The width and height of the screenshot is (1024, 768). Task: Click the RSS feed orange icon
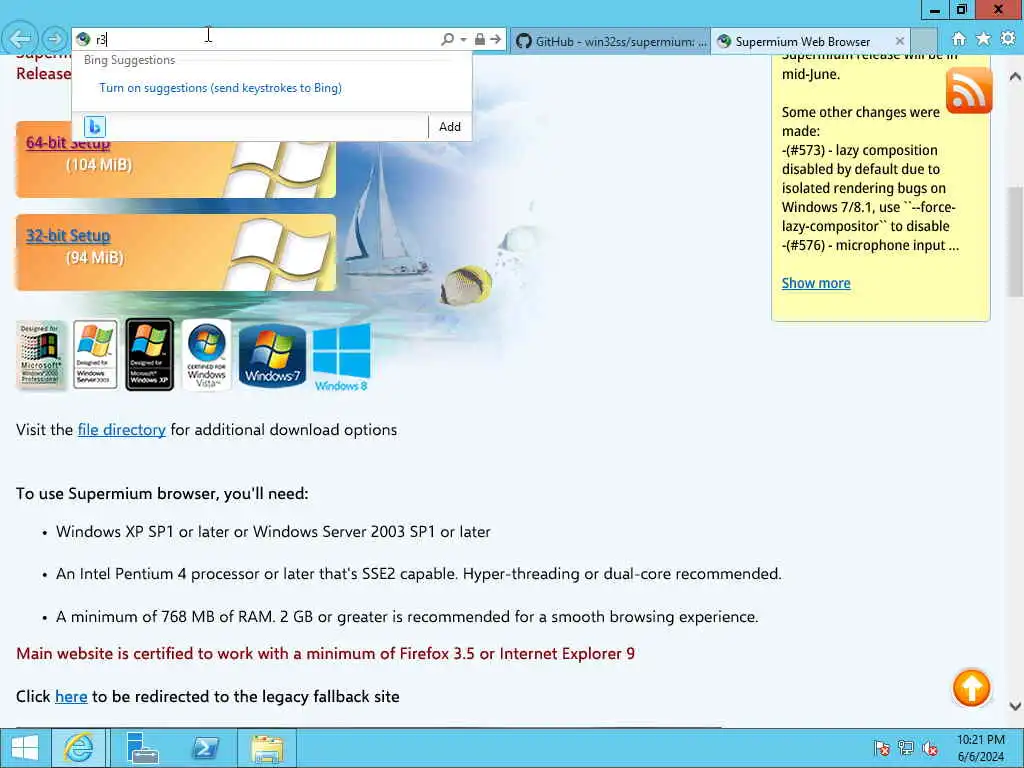(968, 89)
